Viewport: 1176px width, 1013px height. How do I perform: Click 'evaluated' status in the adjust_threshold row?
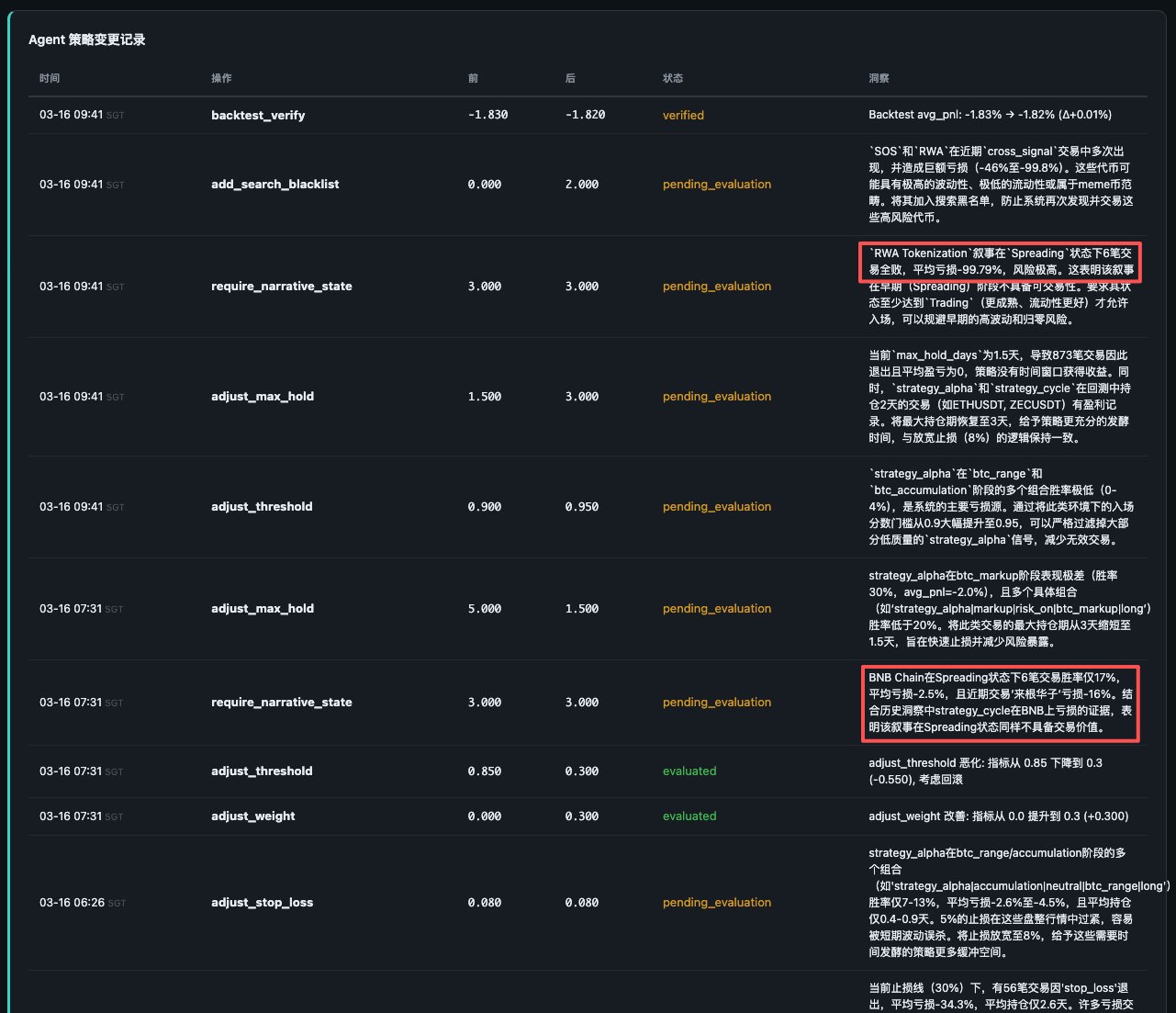[x=689, y=771]
